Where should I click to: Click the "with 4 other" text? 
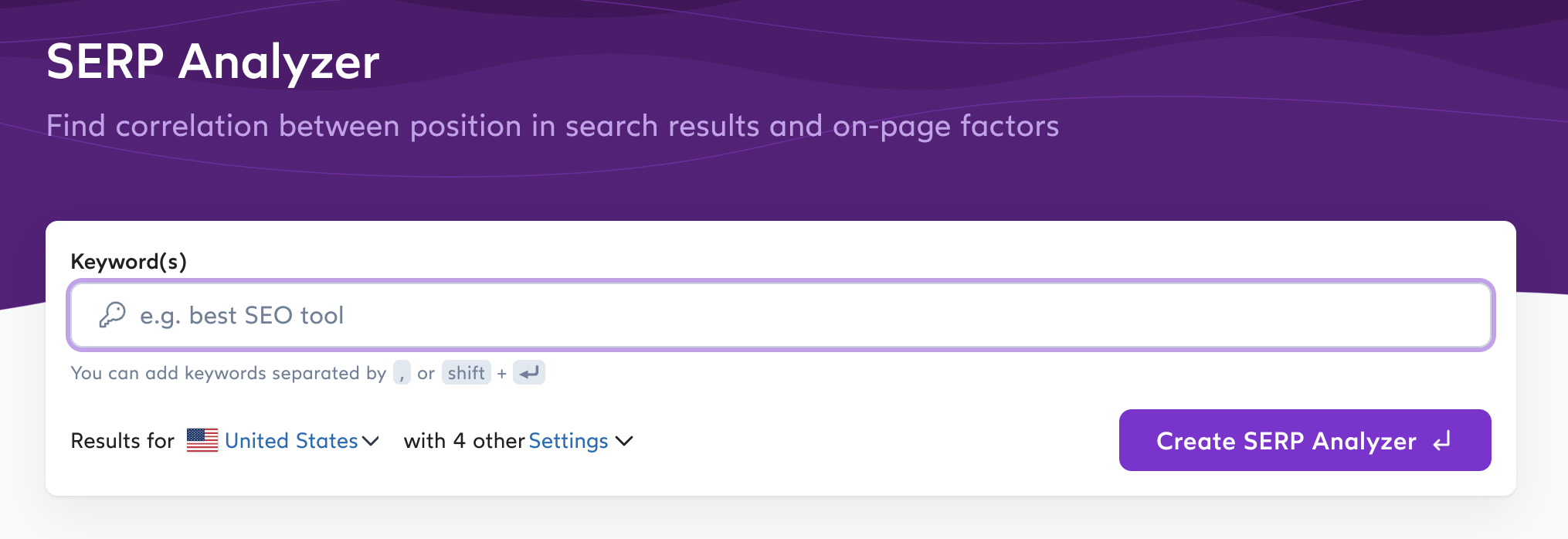(x=464, y=441)
